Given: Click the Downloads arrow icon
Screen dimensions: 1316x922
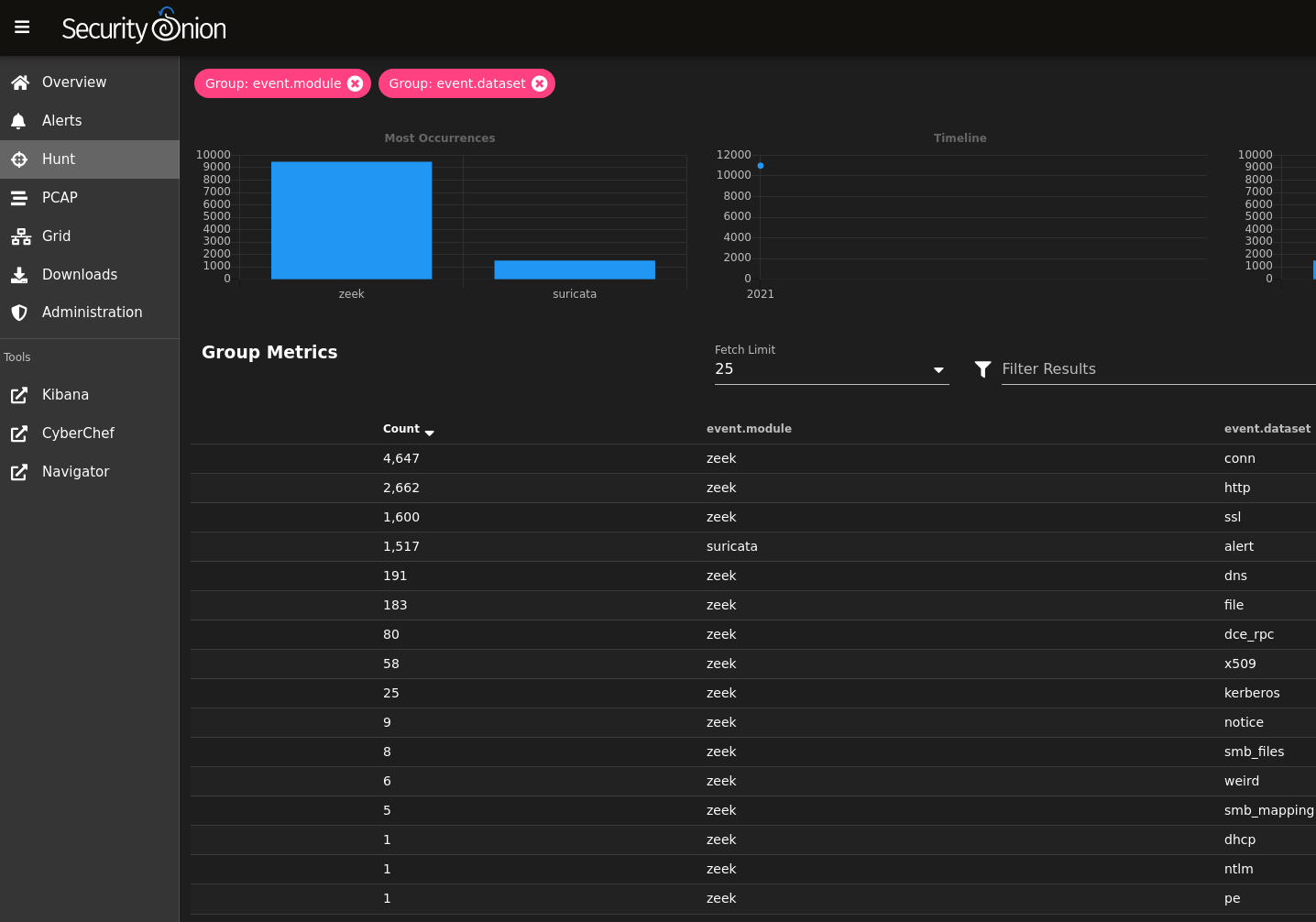Looking at the screenshot, I should pos(19,275).
